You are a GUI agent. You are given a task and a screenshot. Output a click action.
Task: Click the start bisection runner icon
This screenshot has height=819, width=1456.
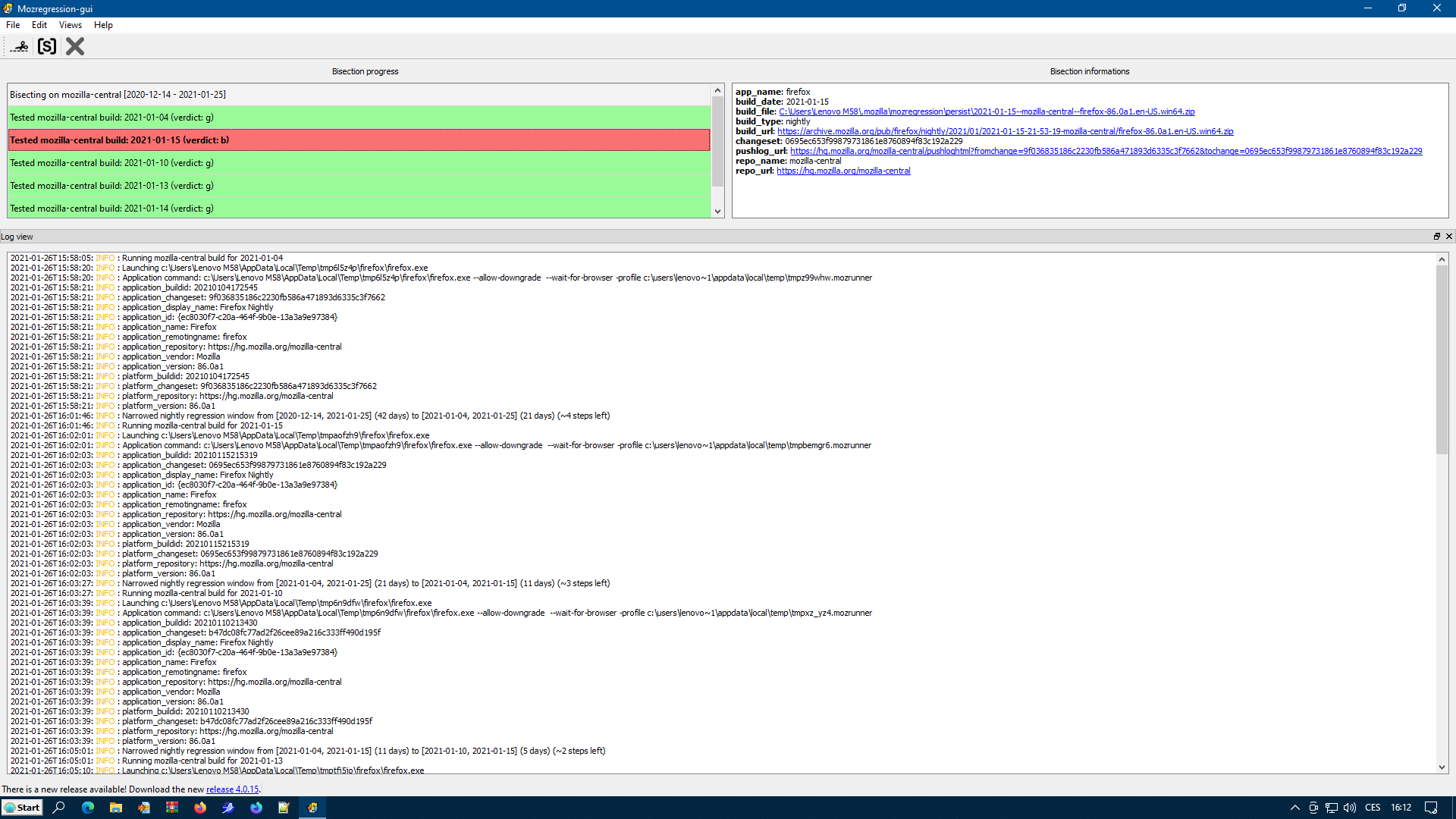pyautogui.click(x=20, y=46)
